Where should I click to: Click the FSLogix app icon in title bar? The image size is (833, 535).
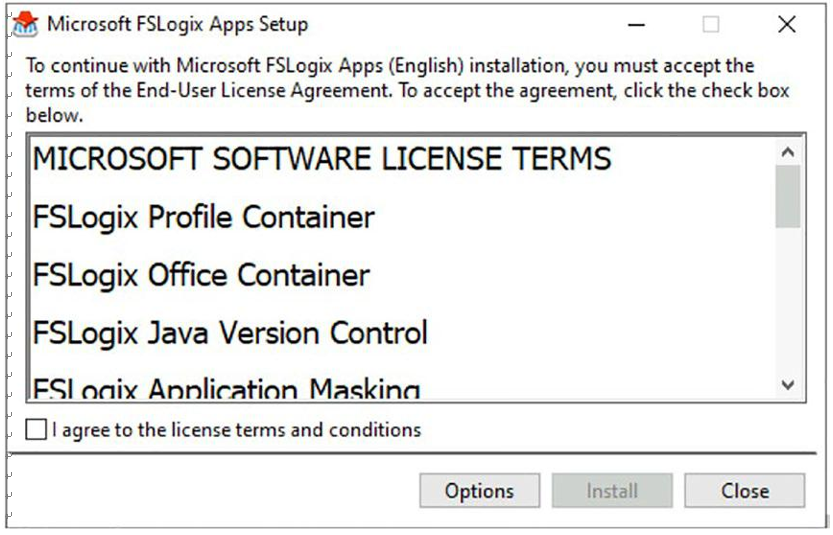click(25, 24)
